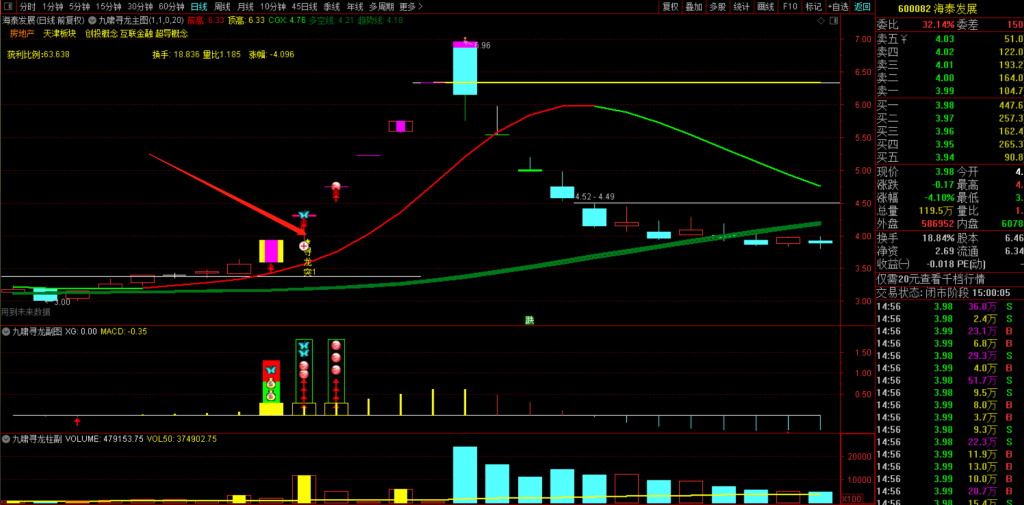Image resolution: width=1024 pixels, height=505 pixels.
Task: Open the 画线 drawing tool
Action: coord(766,6)
